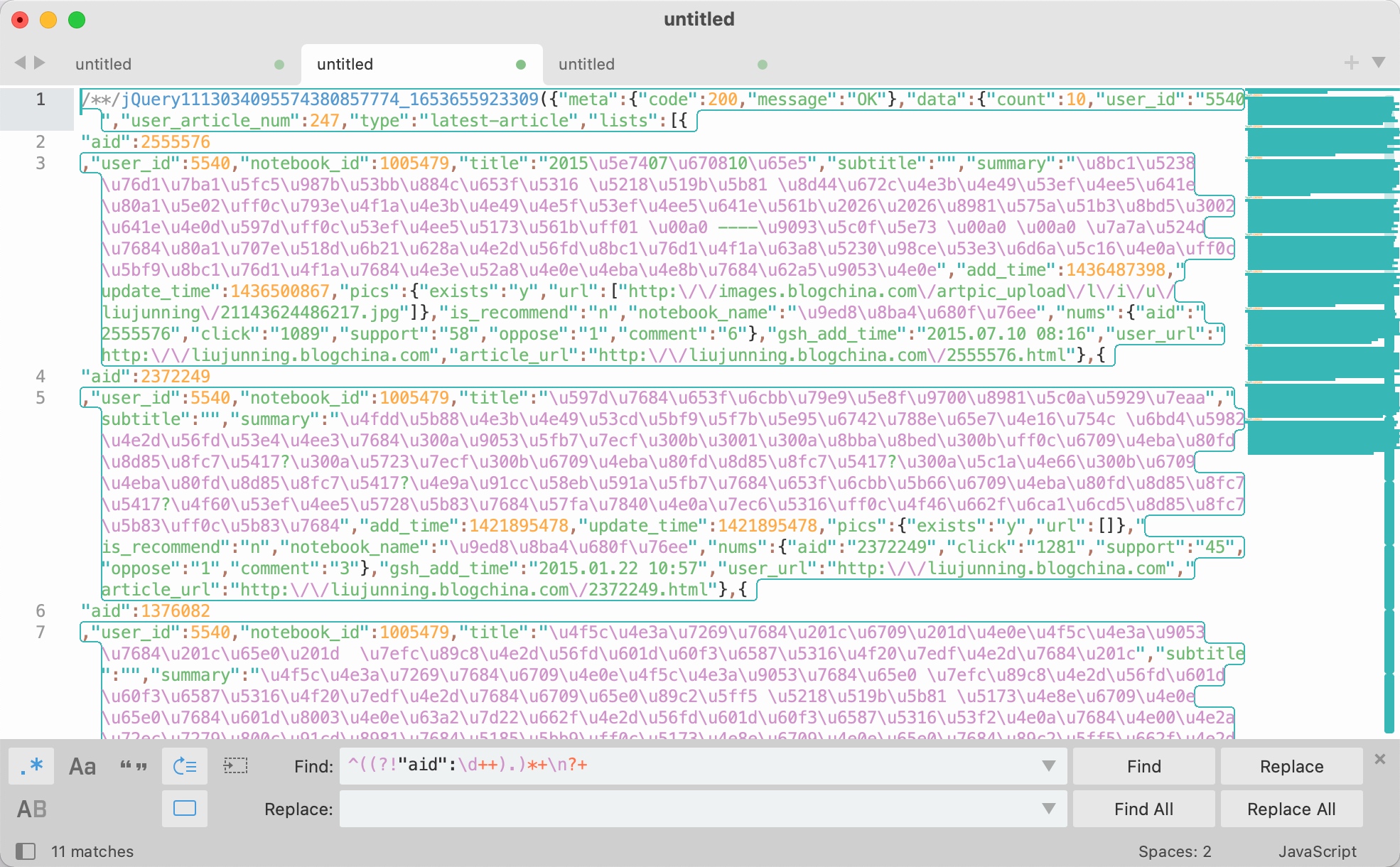Open the tab list dropdown triangle
Screen dimensions: 1400x867
point(1379,63)
